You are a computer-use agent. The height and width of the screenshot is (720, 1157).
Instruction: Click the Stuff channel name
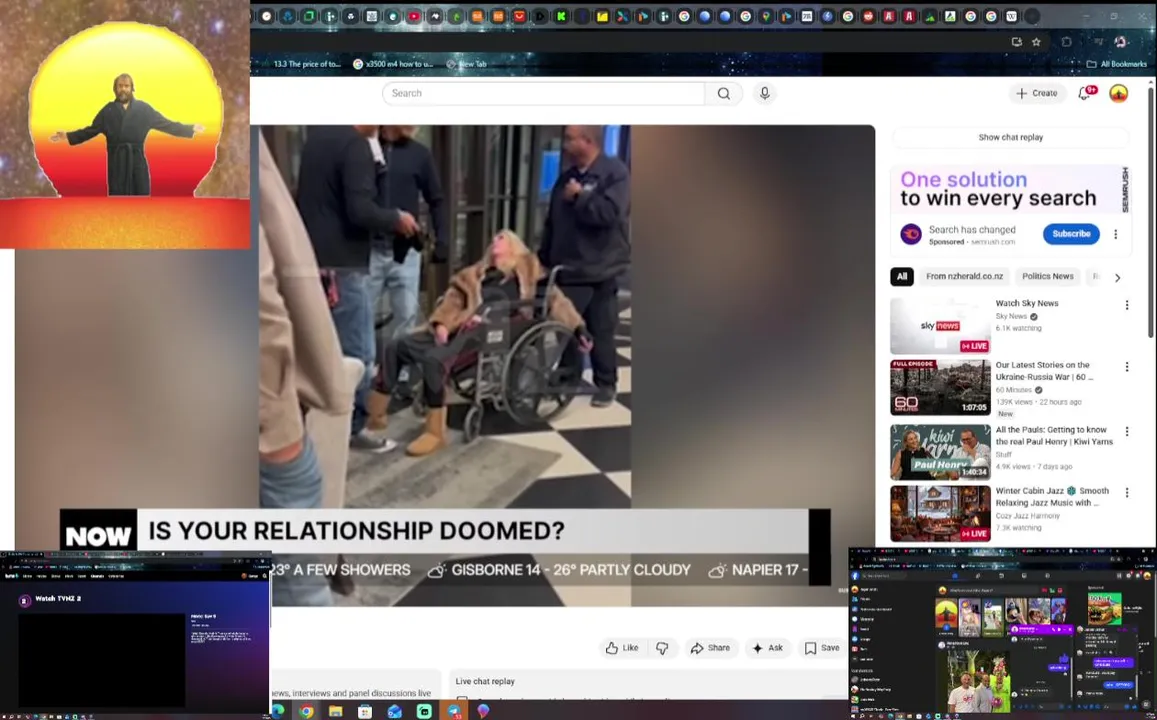point(1004,454)
